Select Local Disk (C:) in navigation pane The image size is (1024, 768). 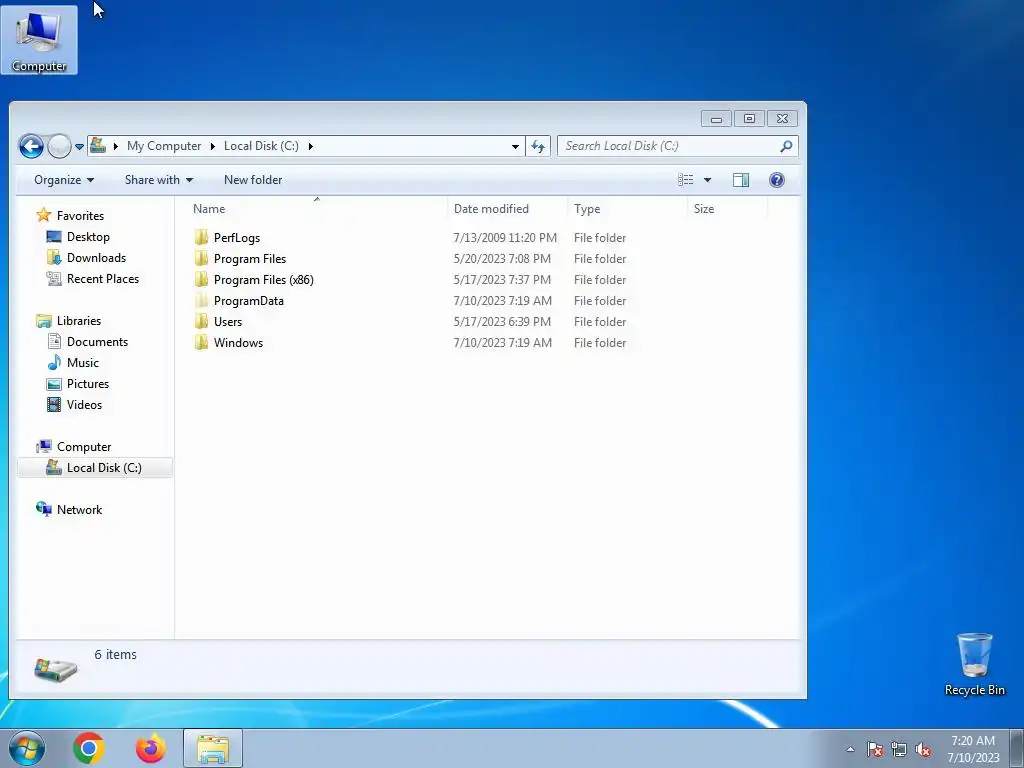click(104, 468)
